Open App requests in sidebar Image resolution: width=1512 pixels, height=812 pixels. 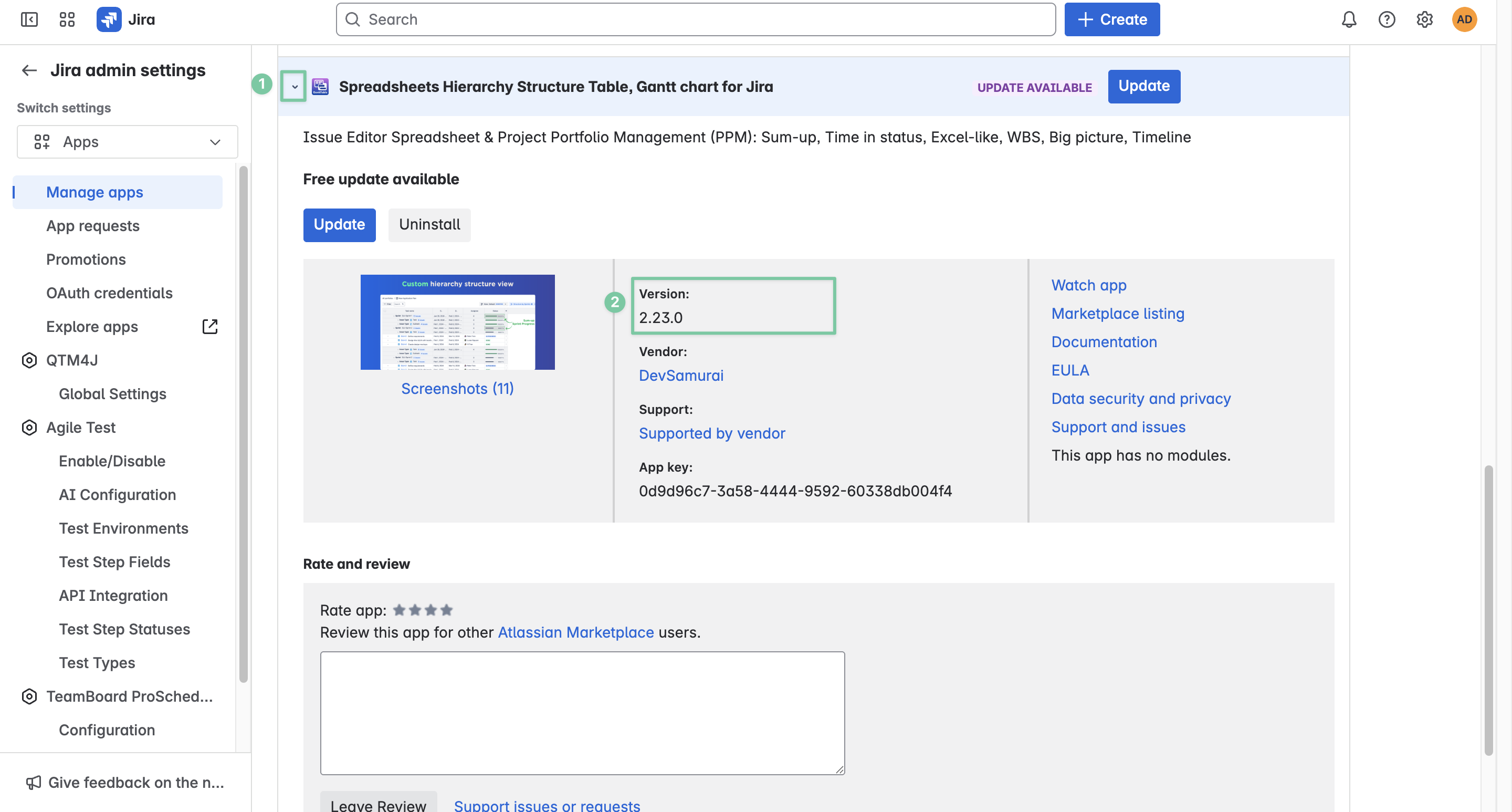(x=93, y=225)
